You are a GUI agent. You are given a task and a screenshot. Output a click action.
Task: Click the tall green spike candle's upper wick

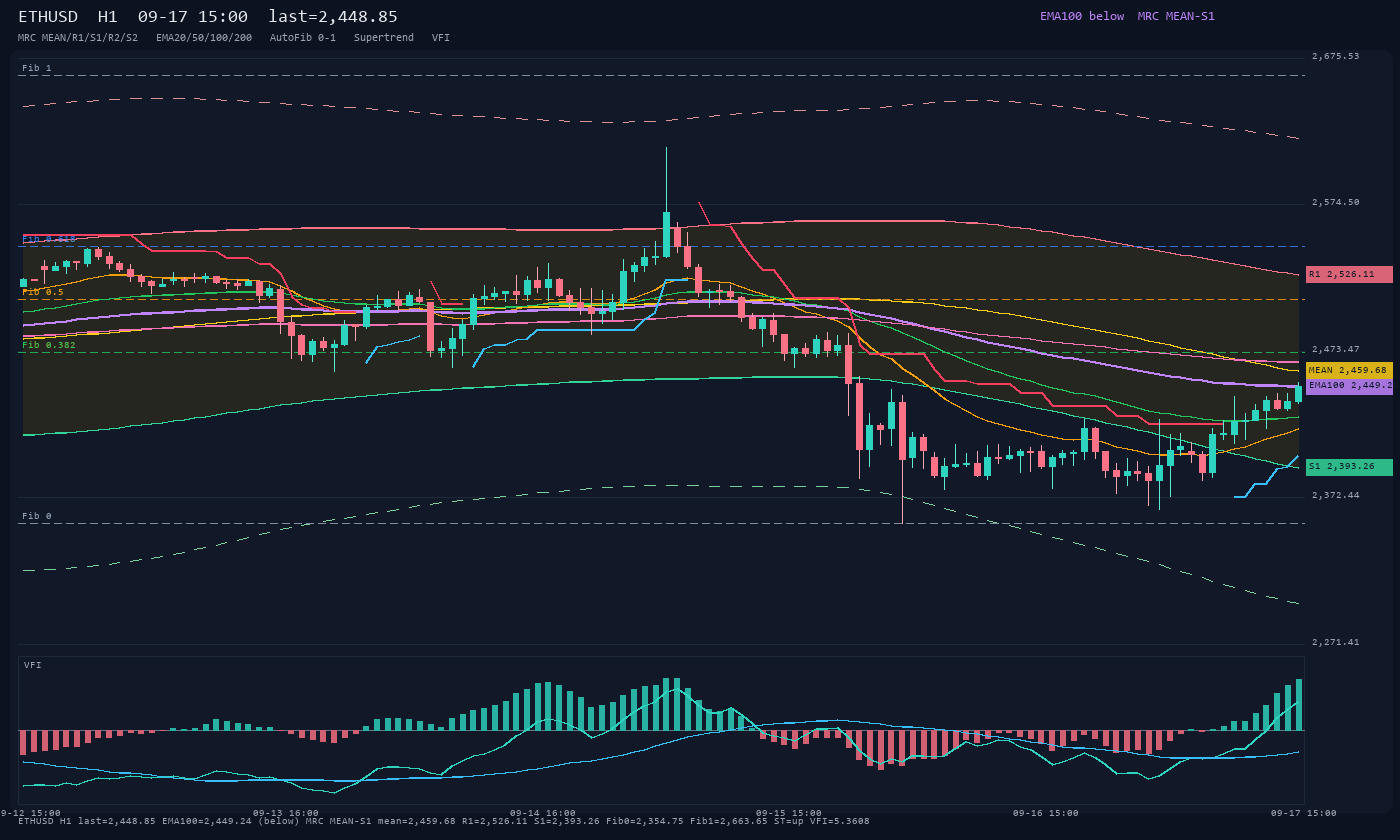click(666, 180)
